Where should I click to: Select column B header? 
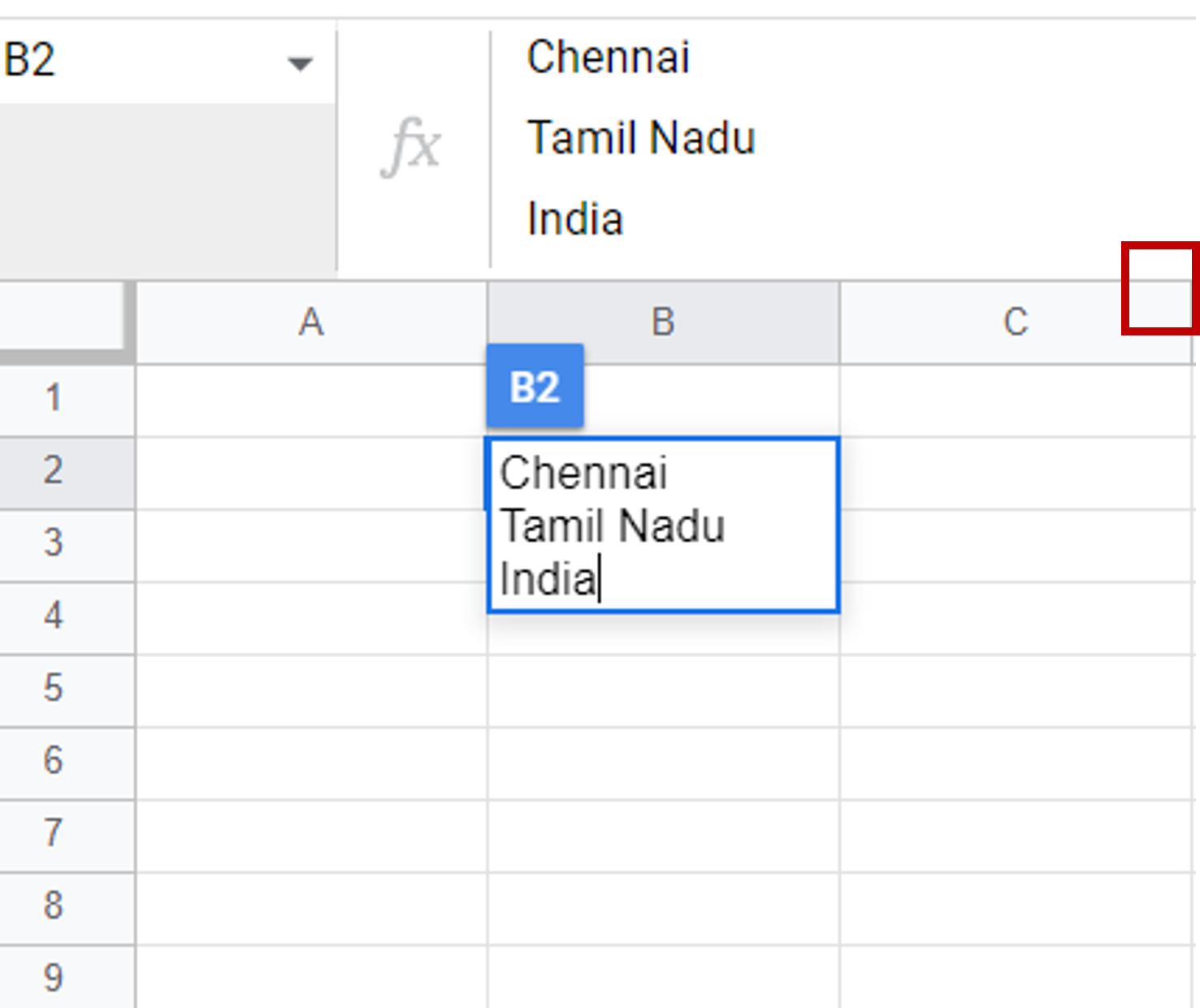click(664, 322)
